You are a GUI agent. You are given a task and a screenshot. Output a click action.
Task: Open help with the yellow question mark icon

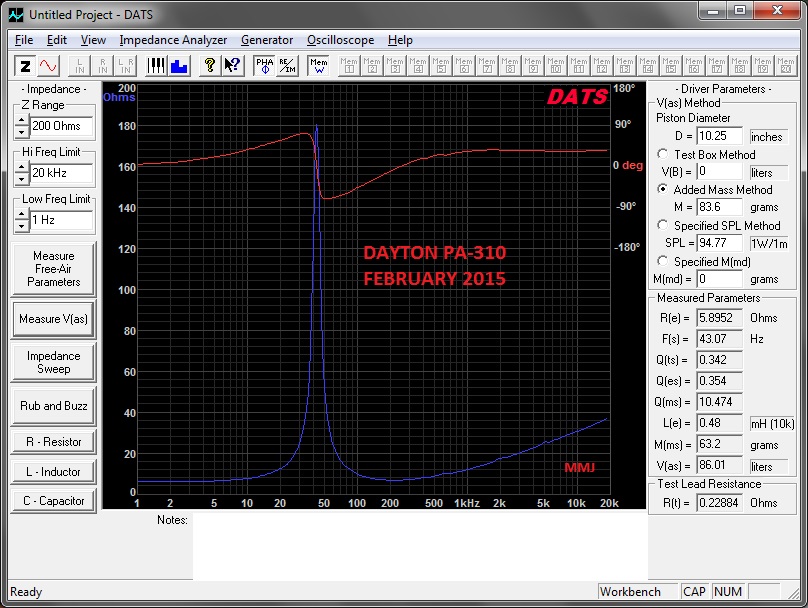209,65
